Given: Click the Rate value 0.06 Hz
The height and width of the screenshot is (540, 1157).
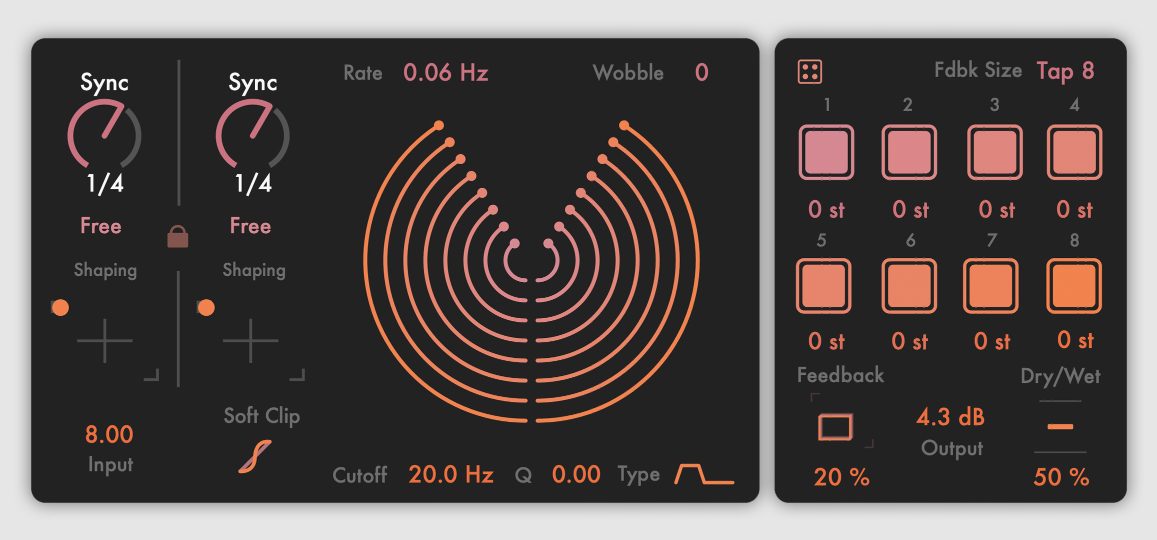Looking at the screenshot, I should [445, 72].
